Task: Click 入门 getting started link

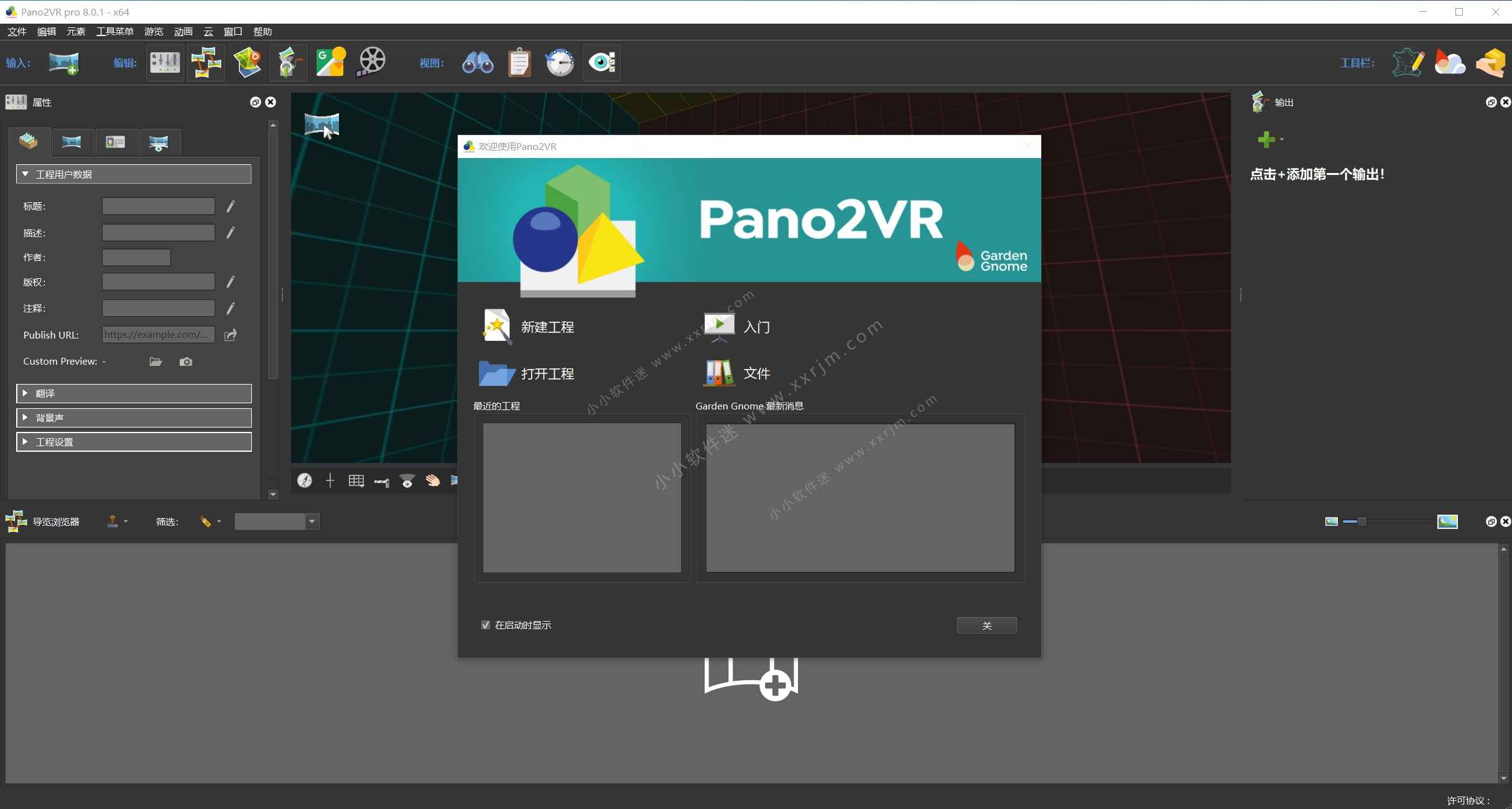Action: [737, 327]
